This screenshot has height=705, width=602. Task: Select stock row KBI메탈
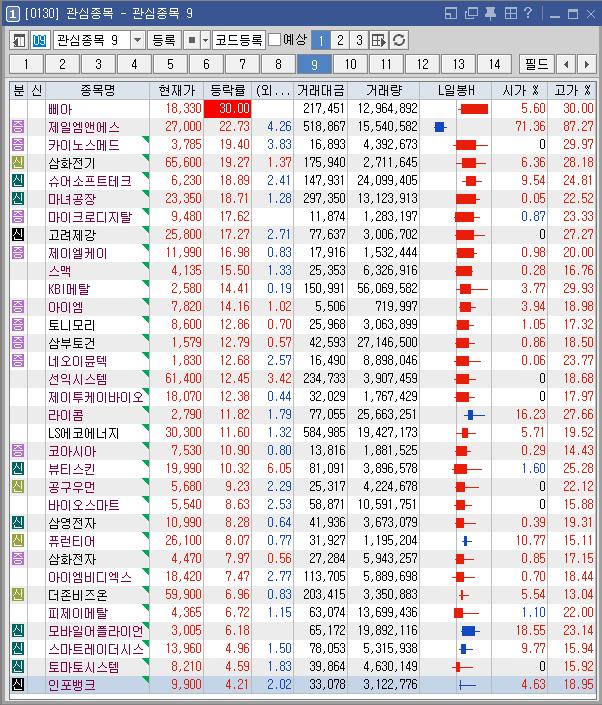[x=303, y=288]
